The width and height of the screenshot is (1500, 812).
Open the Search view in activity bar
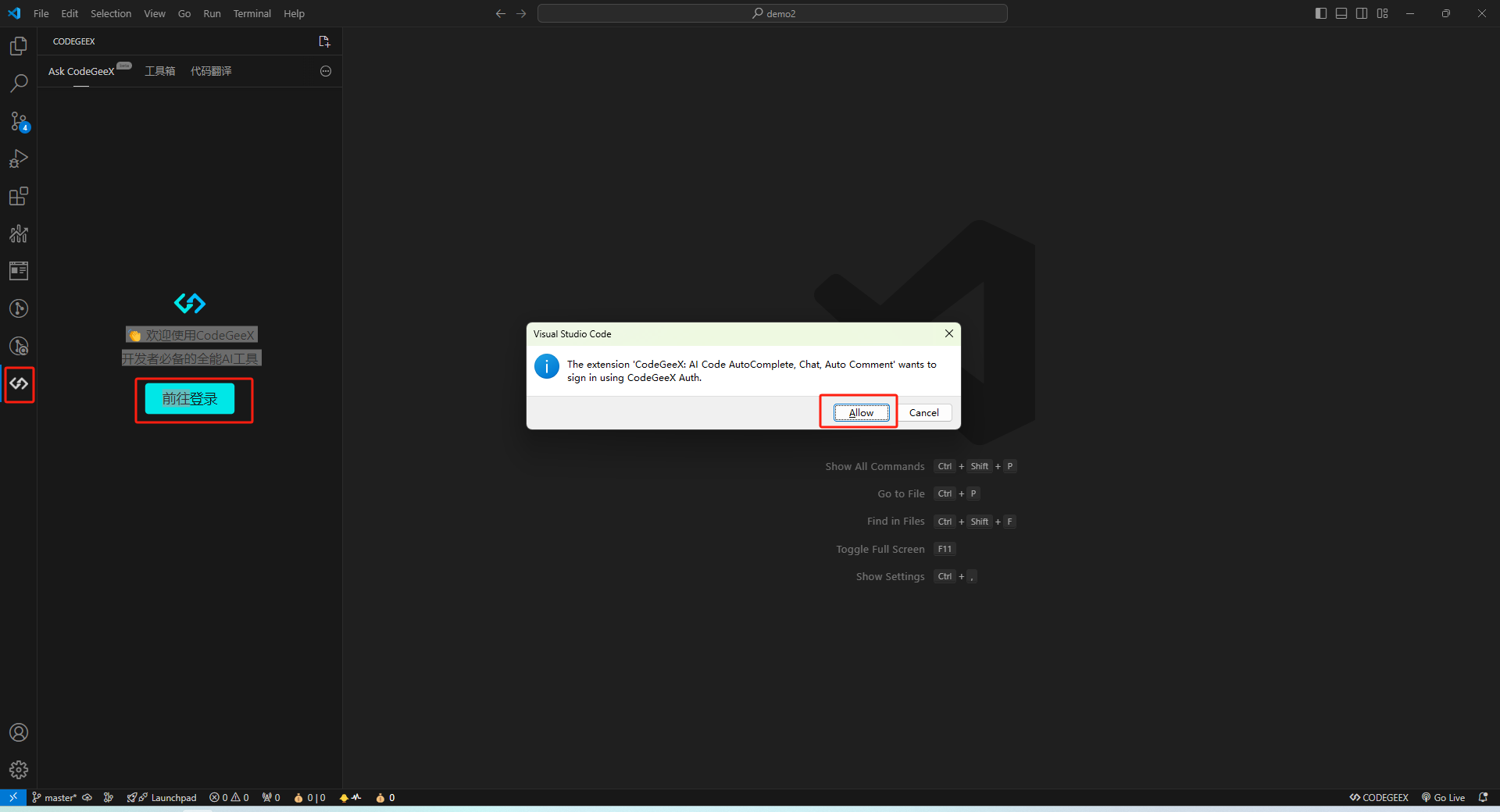tap(19, 84)
